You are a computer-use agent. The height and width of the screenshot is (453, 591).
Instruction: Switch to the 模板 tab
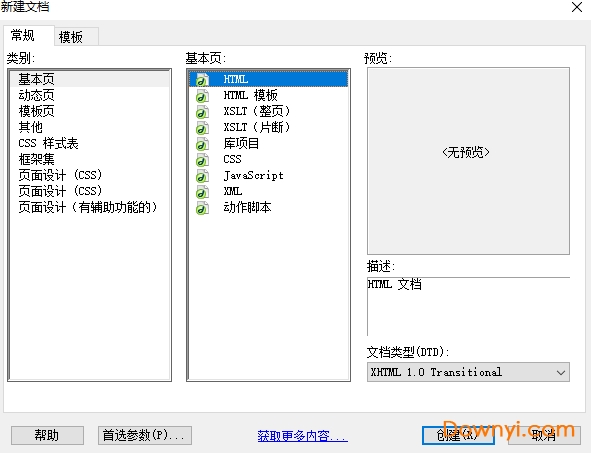pos(77,37)
